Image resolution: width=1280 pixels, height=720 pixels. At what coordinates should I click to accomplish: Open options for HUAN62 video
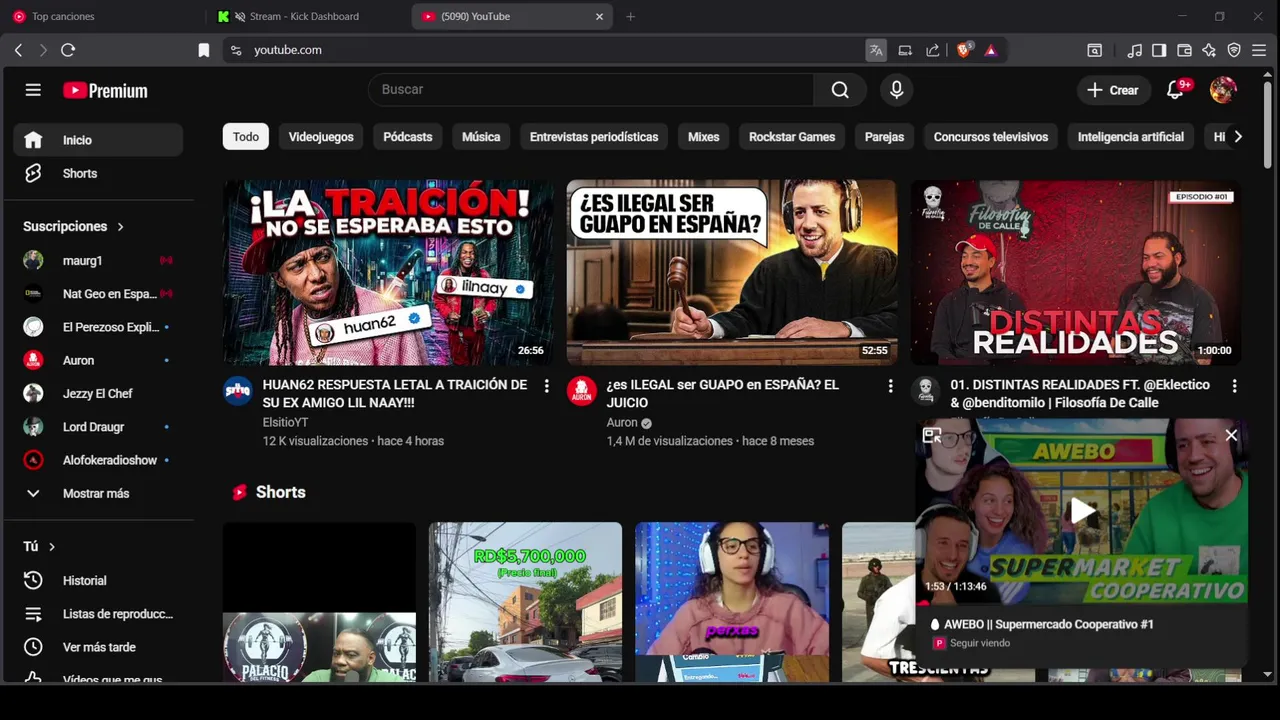pyautogui.click(x=546, y=386)
